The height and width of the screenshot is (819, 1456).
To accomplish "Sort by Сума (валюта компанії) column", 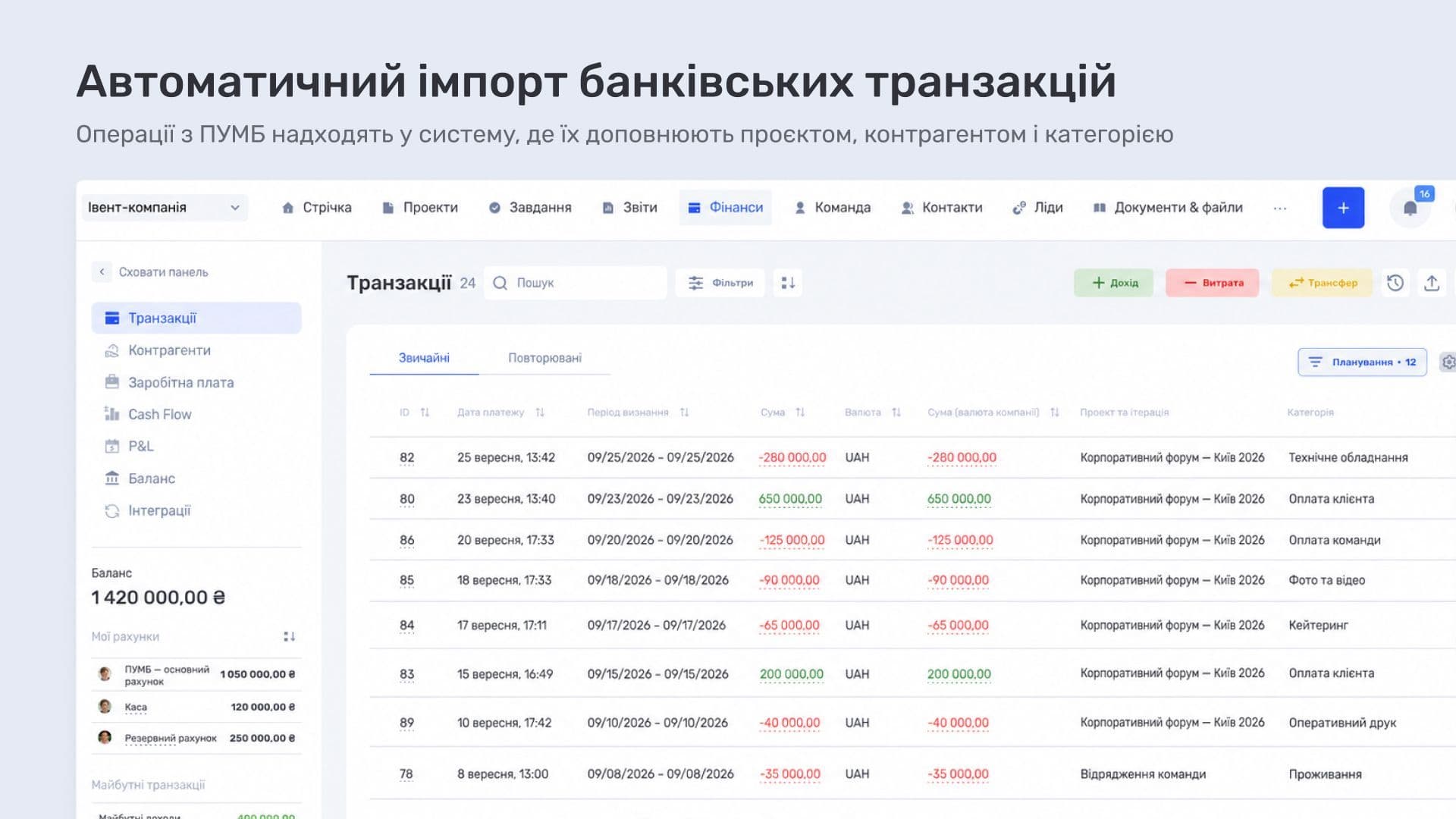I will click(x=1054, y=413).
